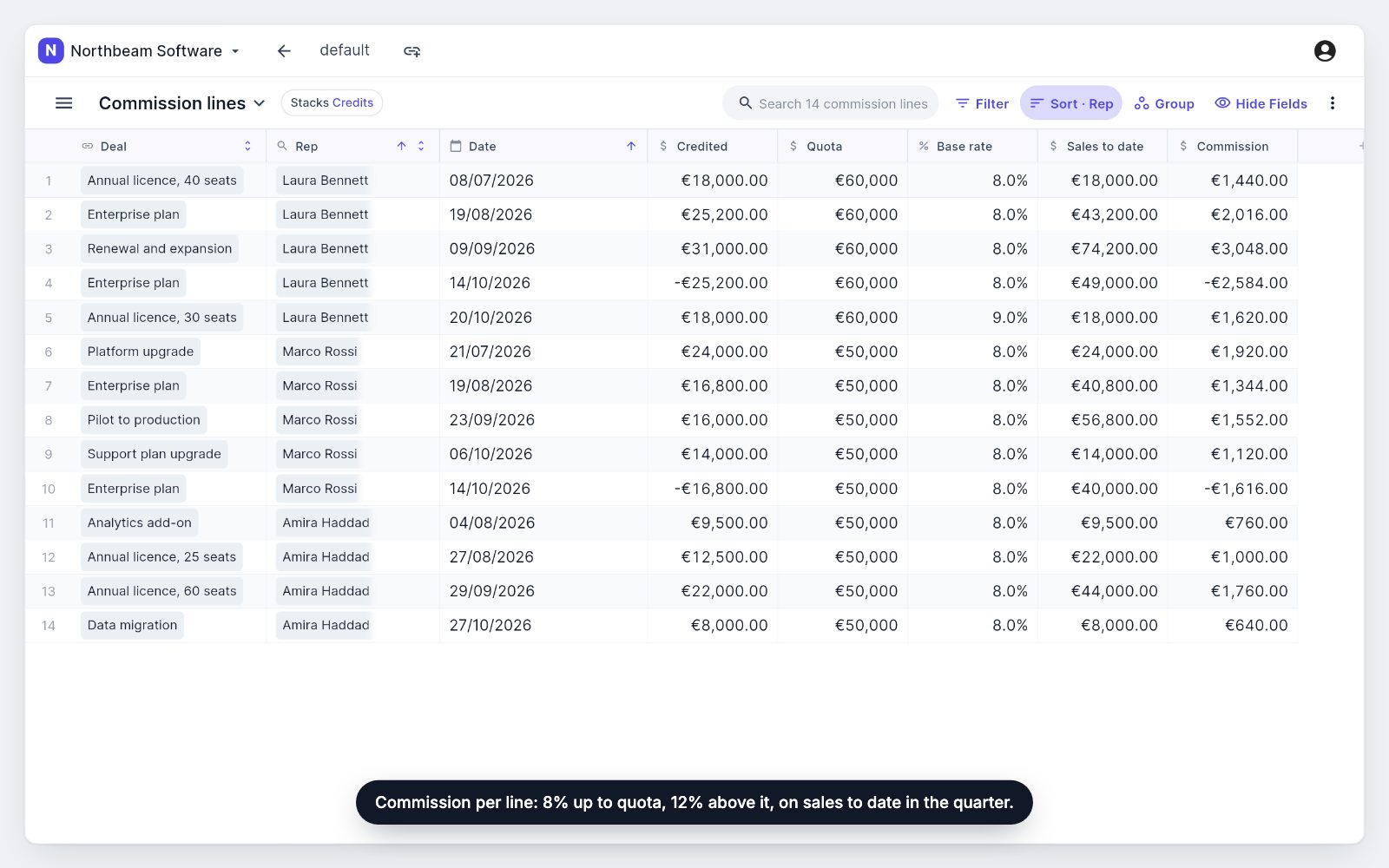Image resolution: width=1389 pixels, height=868 pixels.
Task: Click the back arrow icon
Action: point(284,51)
